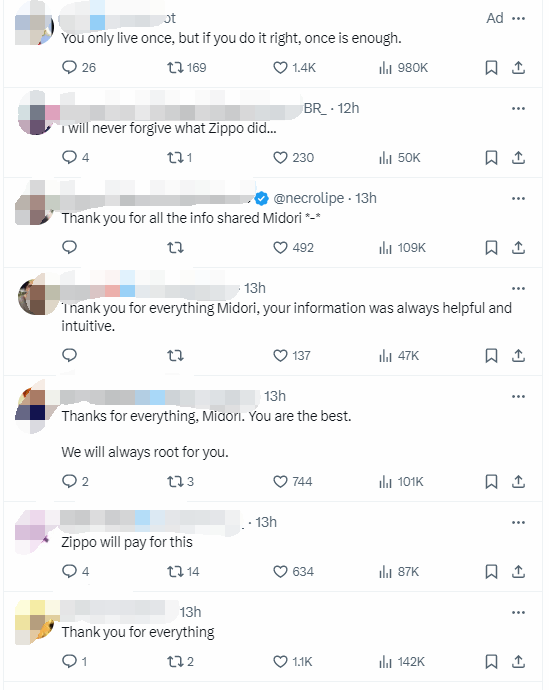
Task: View analytics showing 142K views
Action: tap(402, 661)
